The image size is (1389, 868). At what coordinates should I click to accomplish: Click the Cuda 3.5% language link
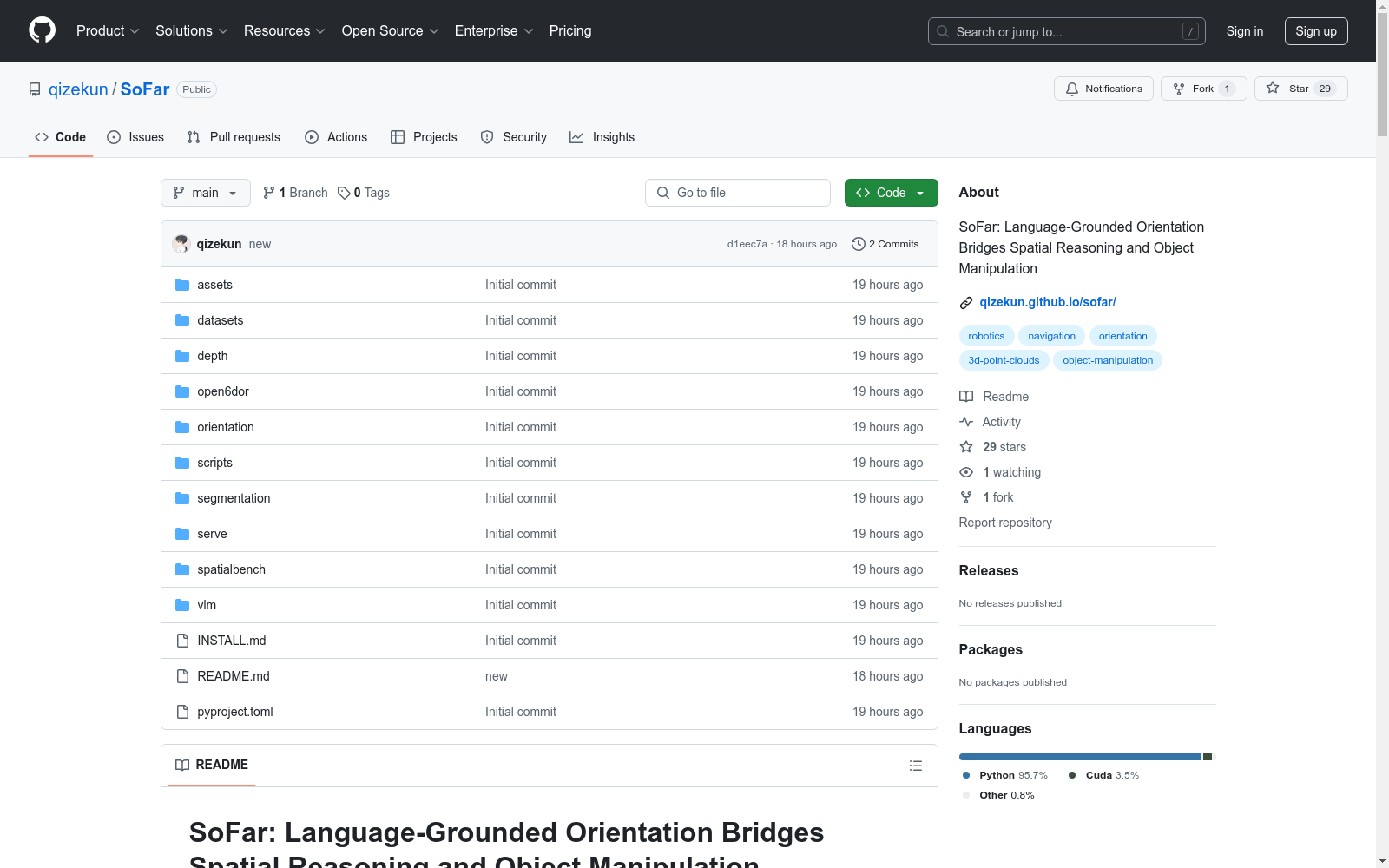coord(1104,775)
